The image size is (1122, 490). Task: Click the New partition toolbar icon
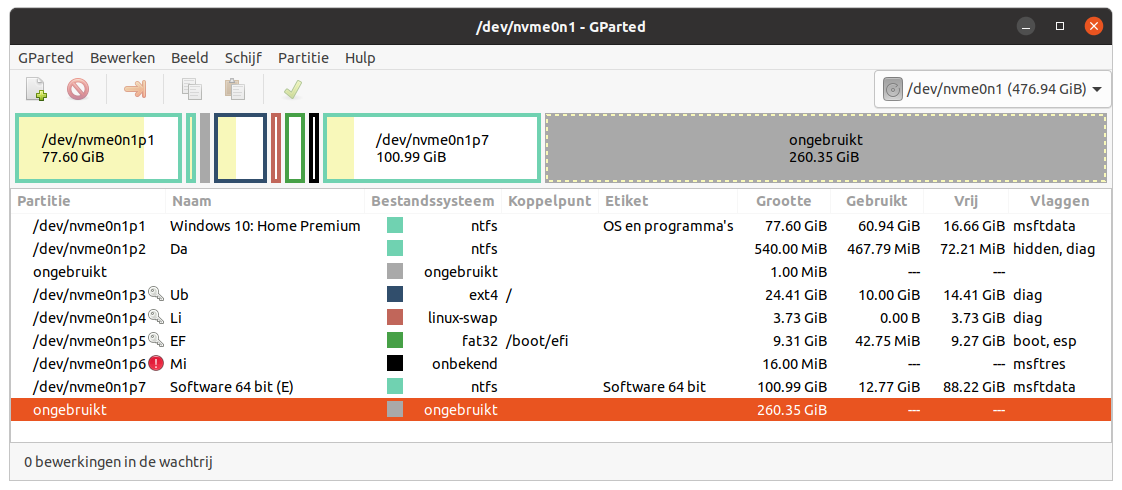[36, 90]
